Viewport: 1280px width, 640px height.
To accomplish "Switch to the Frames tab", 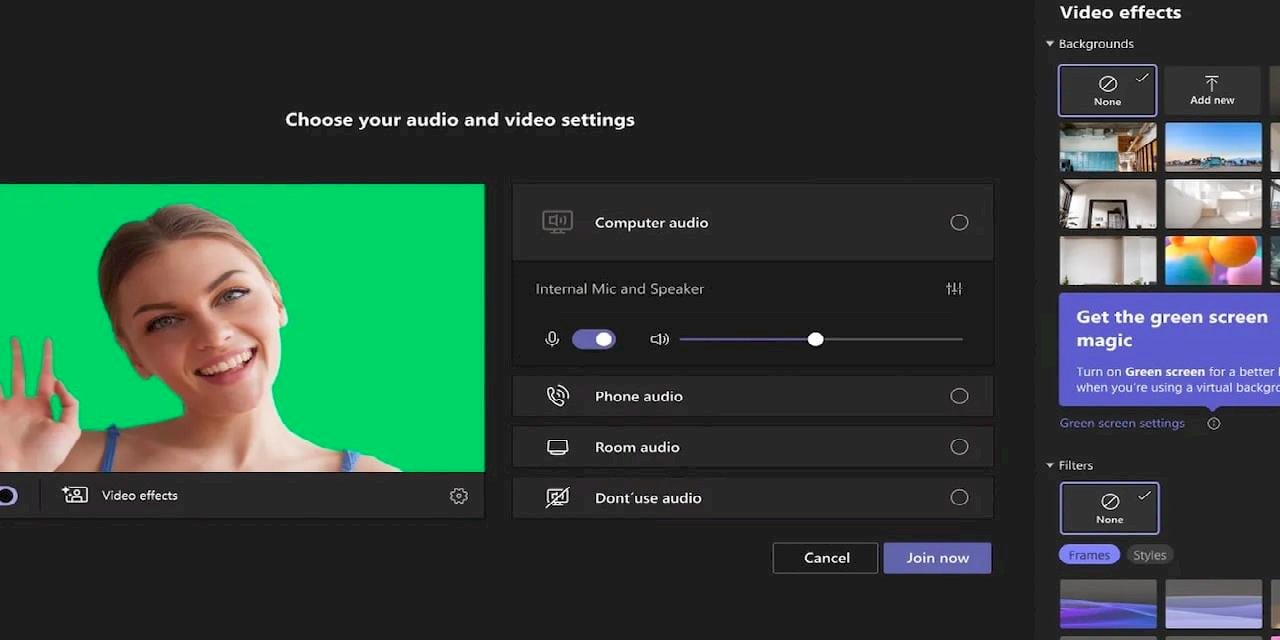I will click(x=1089, y=555).
